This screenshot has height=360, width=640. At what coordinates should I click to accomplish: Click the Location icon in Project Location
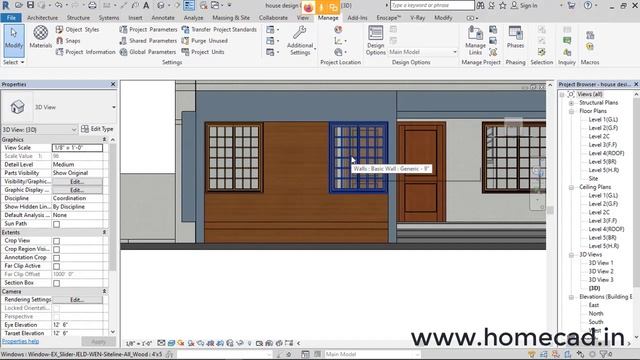pos(338,29)
